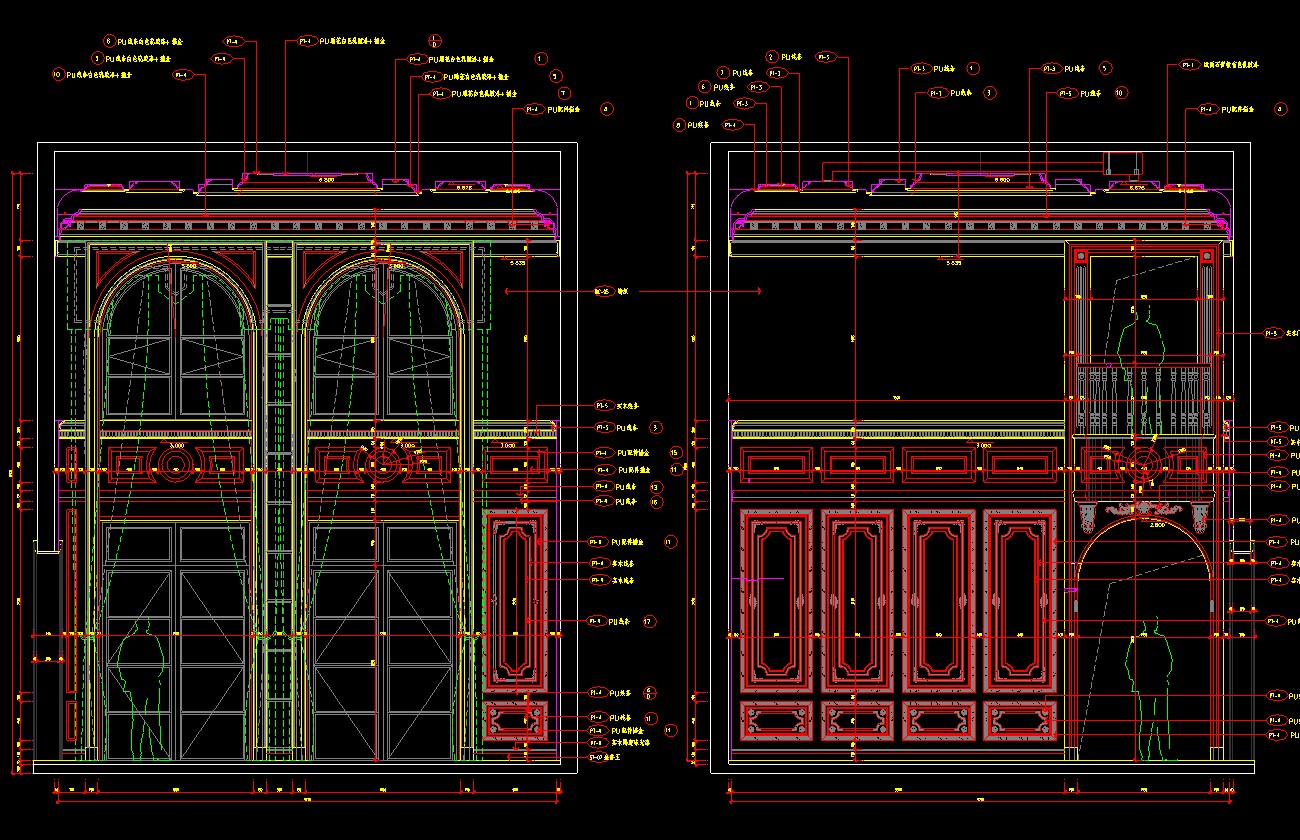Click the circled 5 beside PT-3 PU
The image size is (1300, 840).
[1105, 69]
